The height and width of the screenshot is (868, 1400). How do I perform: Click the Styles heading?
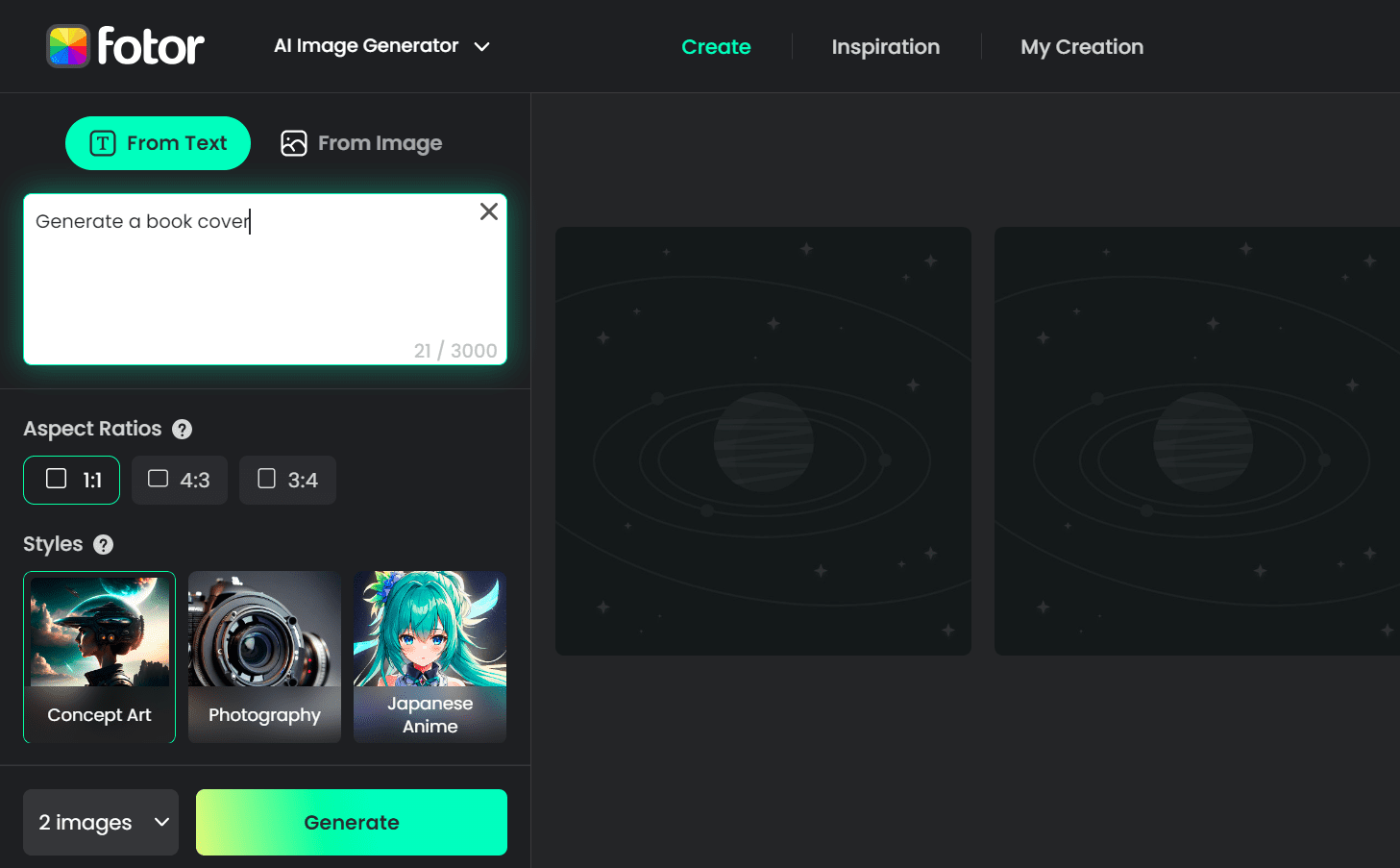[53, 544]
